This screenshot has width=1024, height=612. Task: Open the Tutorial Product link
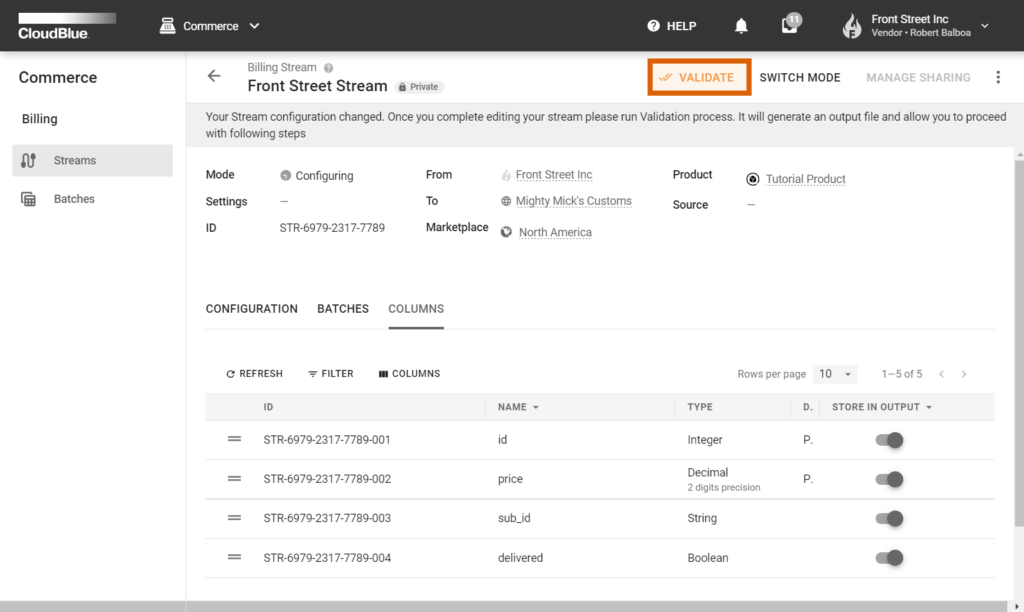tap(805, 179)
